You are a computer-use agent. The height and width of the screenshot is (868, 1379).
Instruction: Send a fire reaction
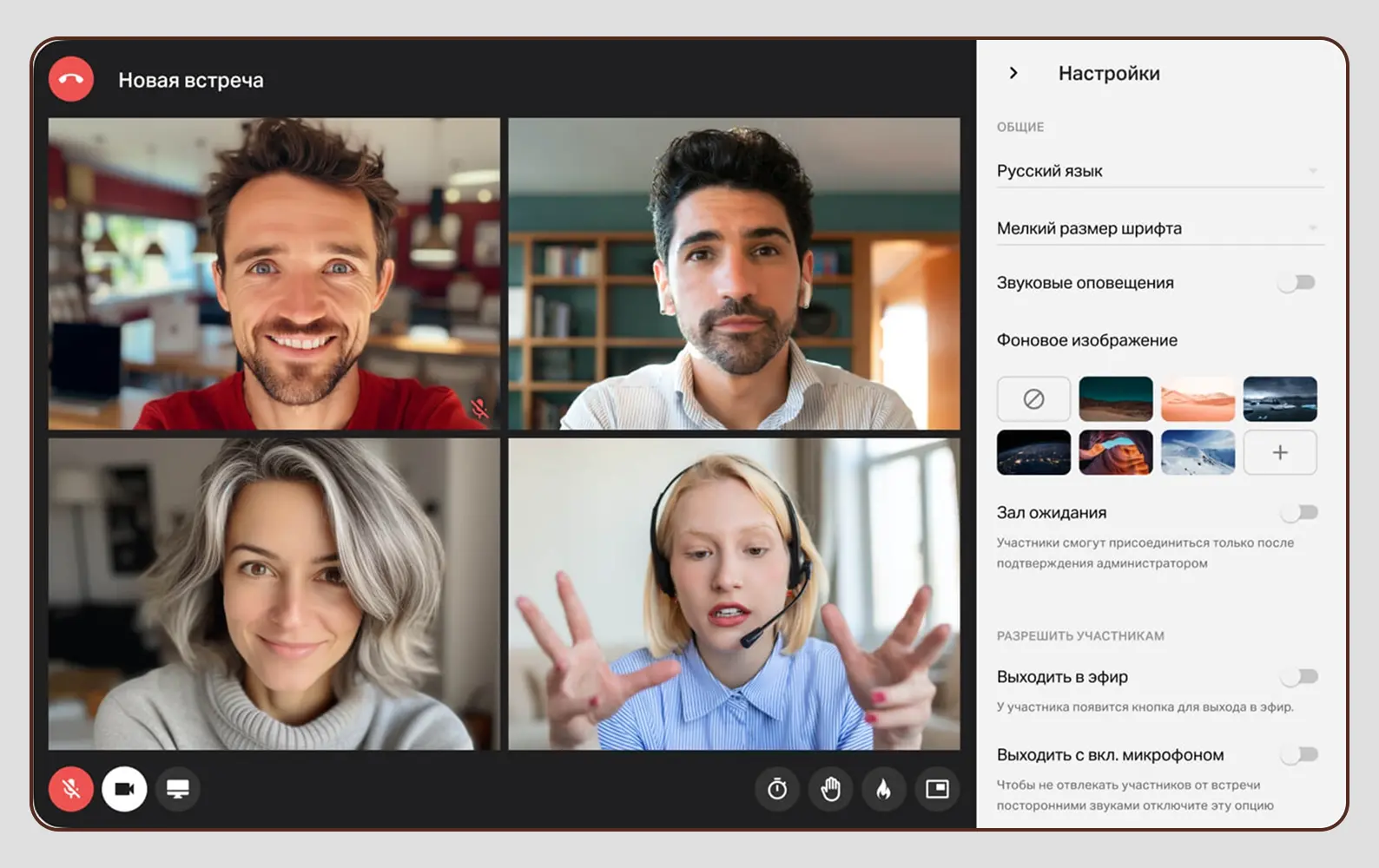(x=884, y=789)
